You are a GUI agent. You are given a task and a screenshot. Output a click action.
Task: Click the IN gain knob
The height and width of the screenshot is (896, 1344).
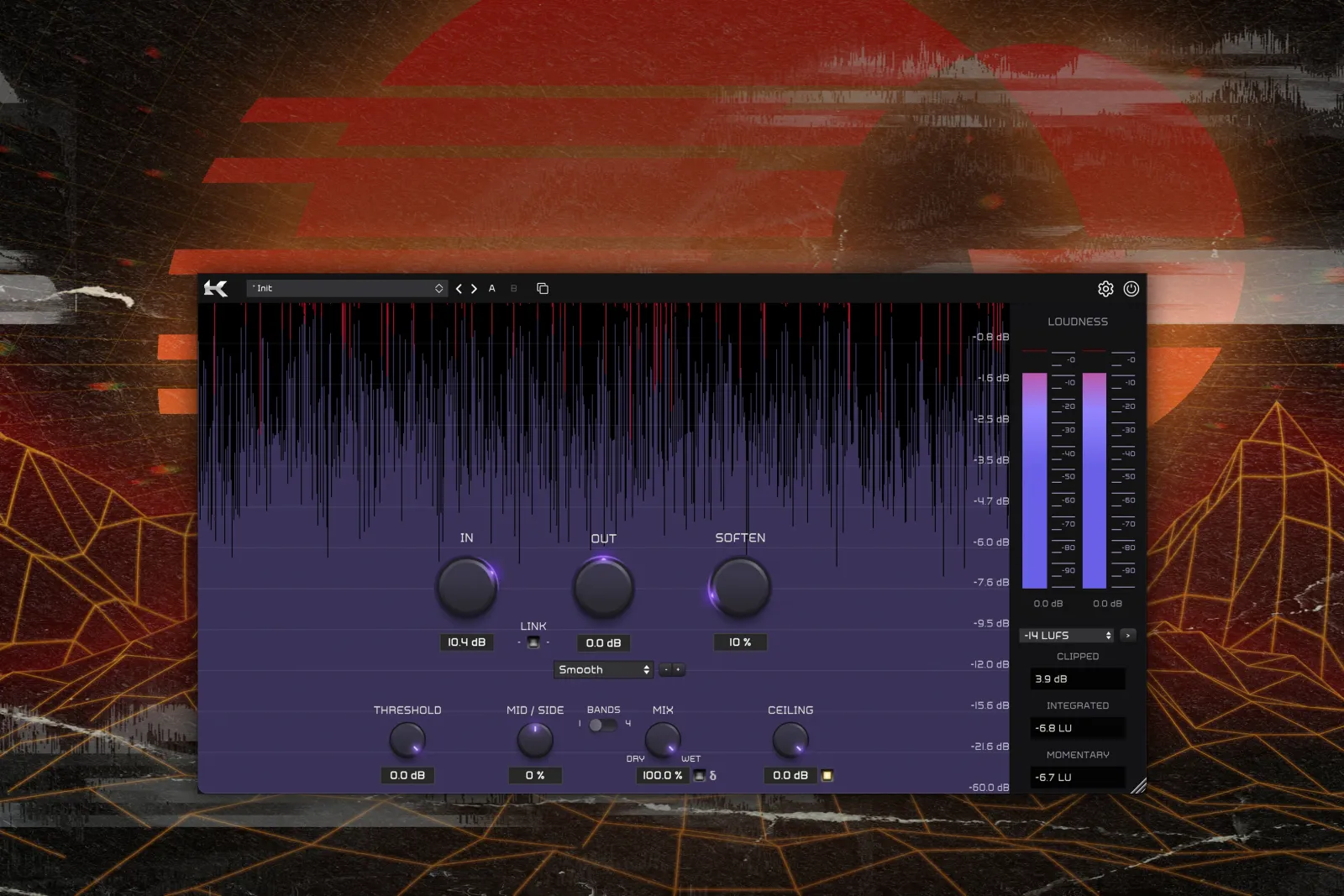click(x=466, y=586)
